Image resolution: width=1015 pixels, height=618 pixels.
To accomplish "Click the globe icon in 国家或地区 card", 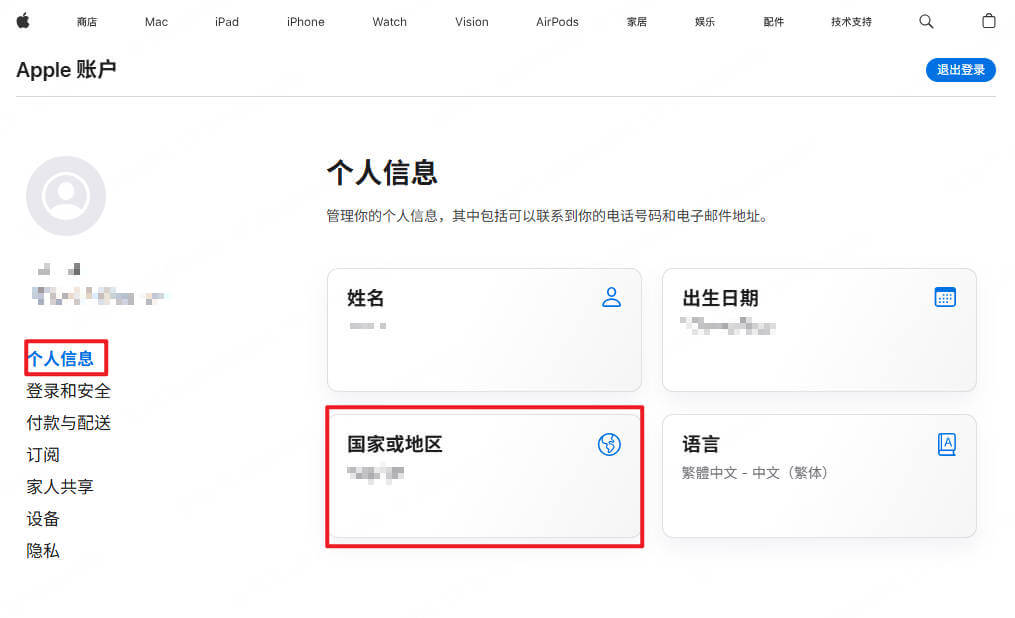I will (609, 444).
